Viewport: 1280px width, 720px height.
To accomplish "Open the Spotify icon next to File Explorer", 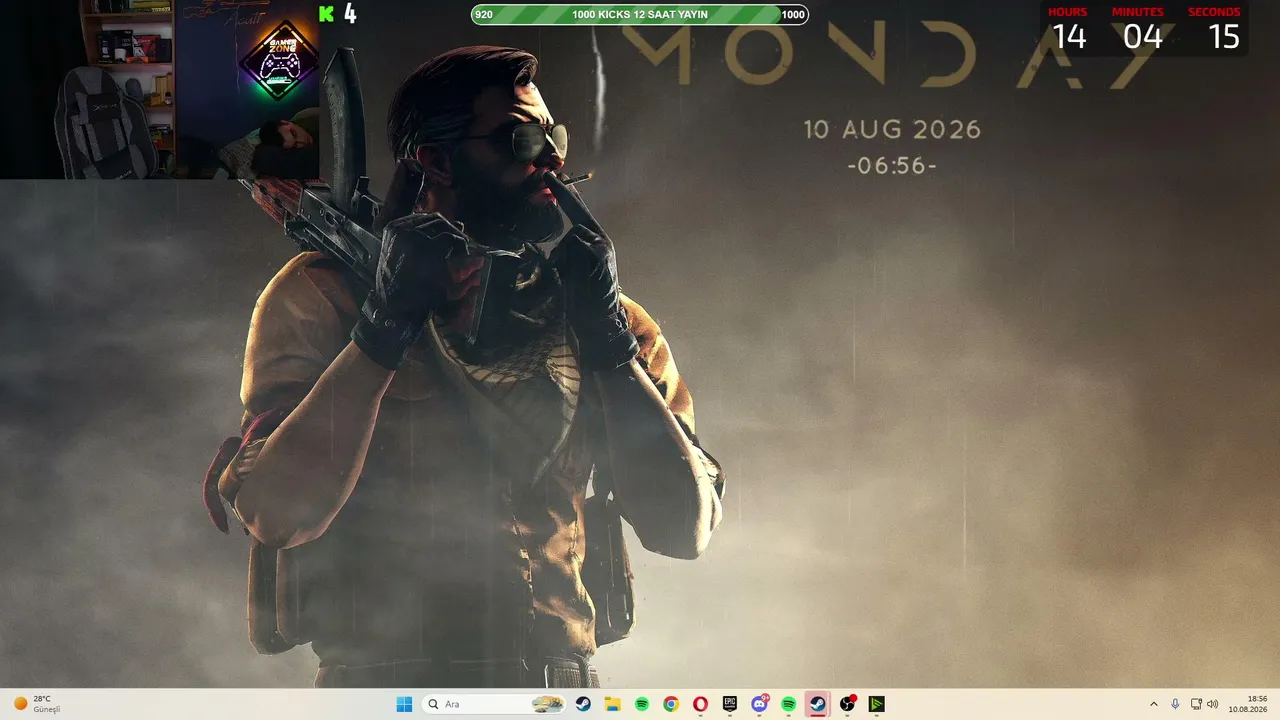I will coord(642,704).
